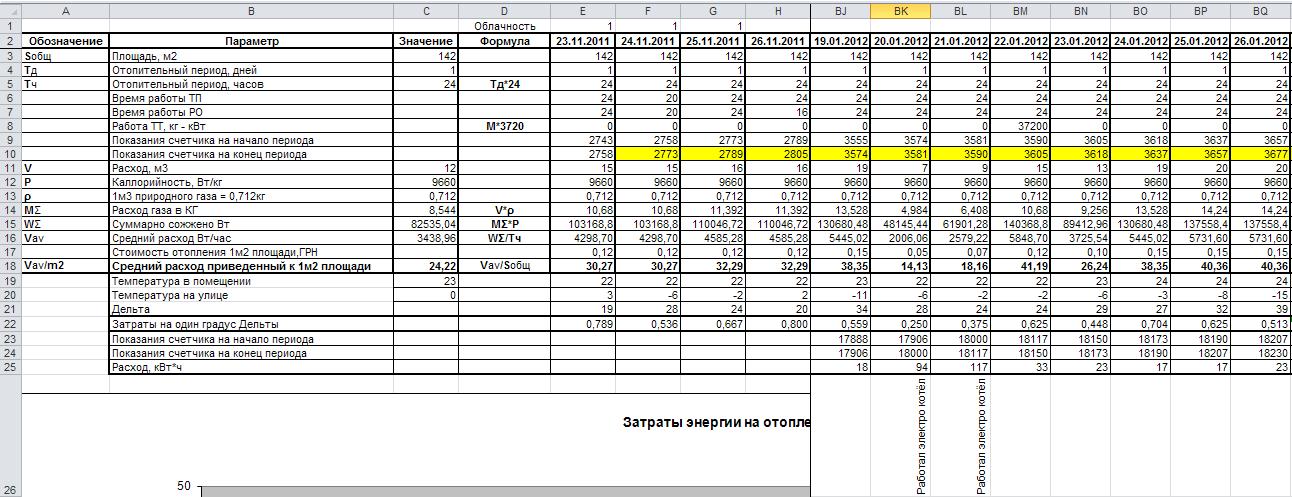This screenshot has height=497, width=1292.
Task: Select row header 10
Action: tap(10, 154)
